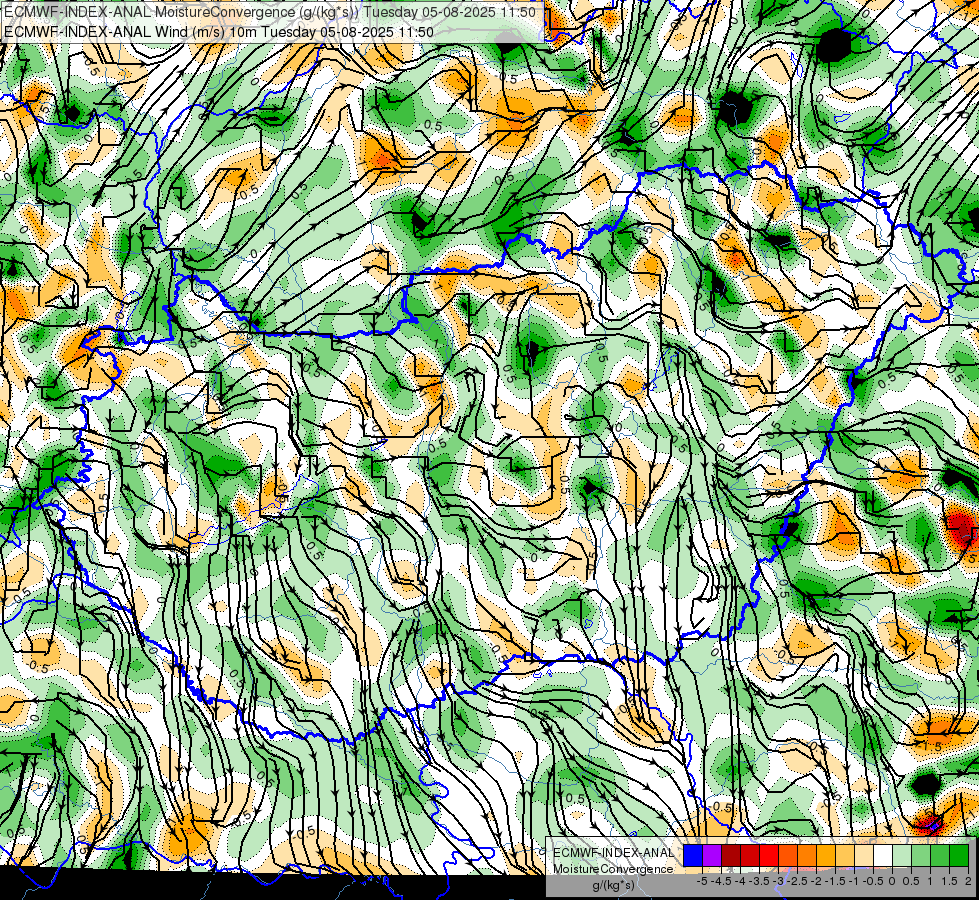Click the '-4.5' legend tick label
Image resolution: width=979 pixels, height=900 pixels.
tap(721, 881)
